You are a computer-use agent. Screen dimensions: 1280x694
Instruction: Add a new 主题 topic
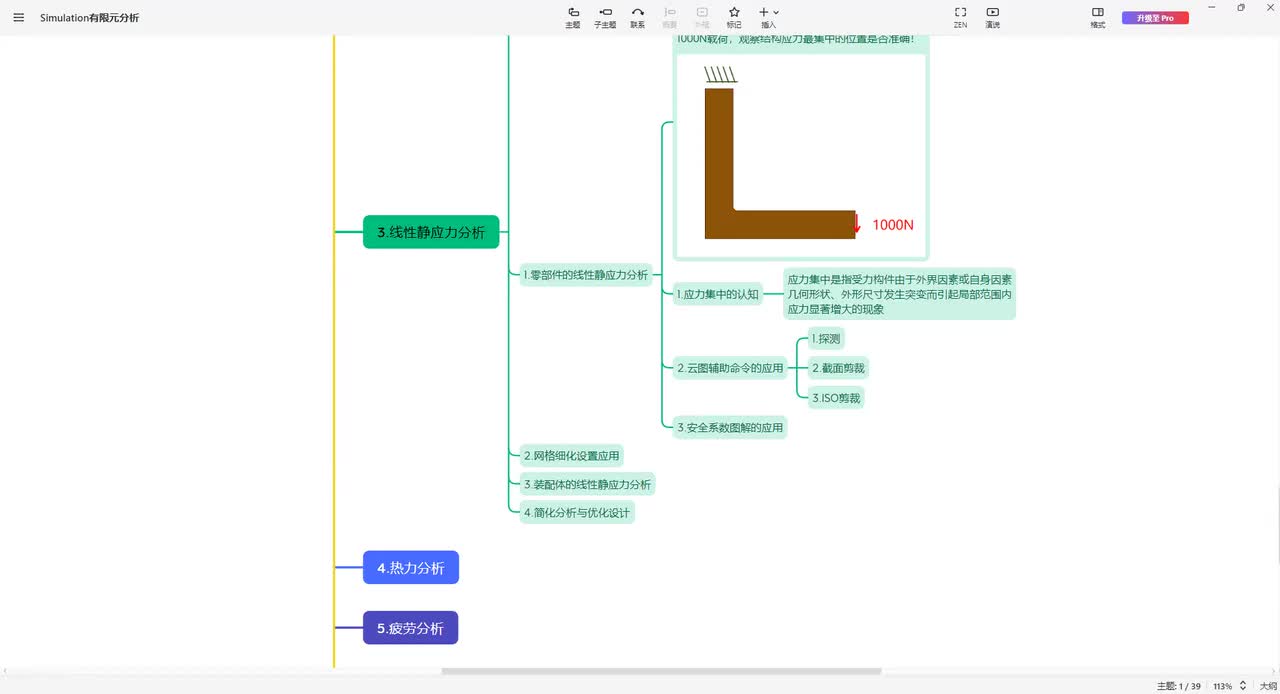(573, 17)
